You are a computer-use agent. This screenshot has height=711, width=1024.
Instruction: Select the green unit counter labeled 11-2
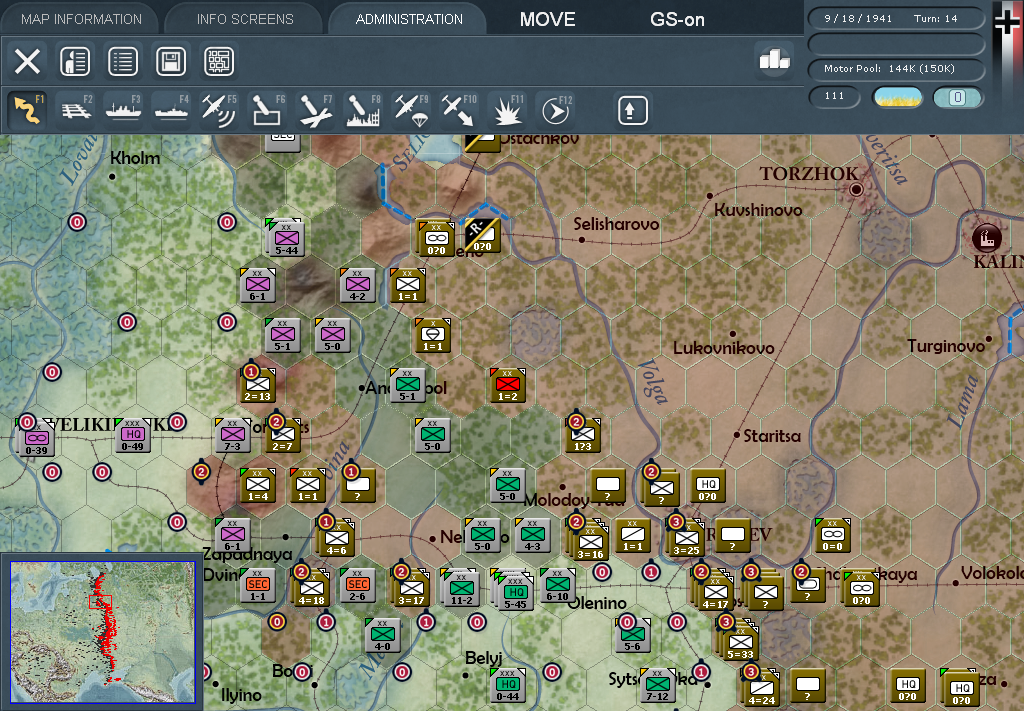tap(461, 587)
